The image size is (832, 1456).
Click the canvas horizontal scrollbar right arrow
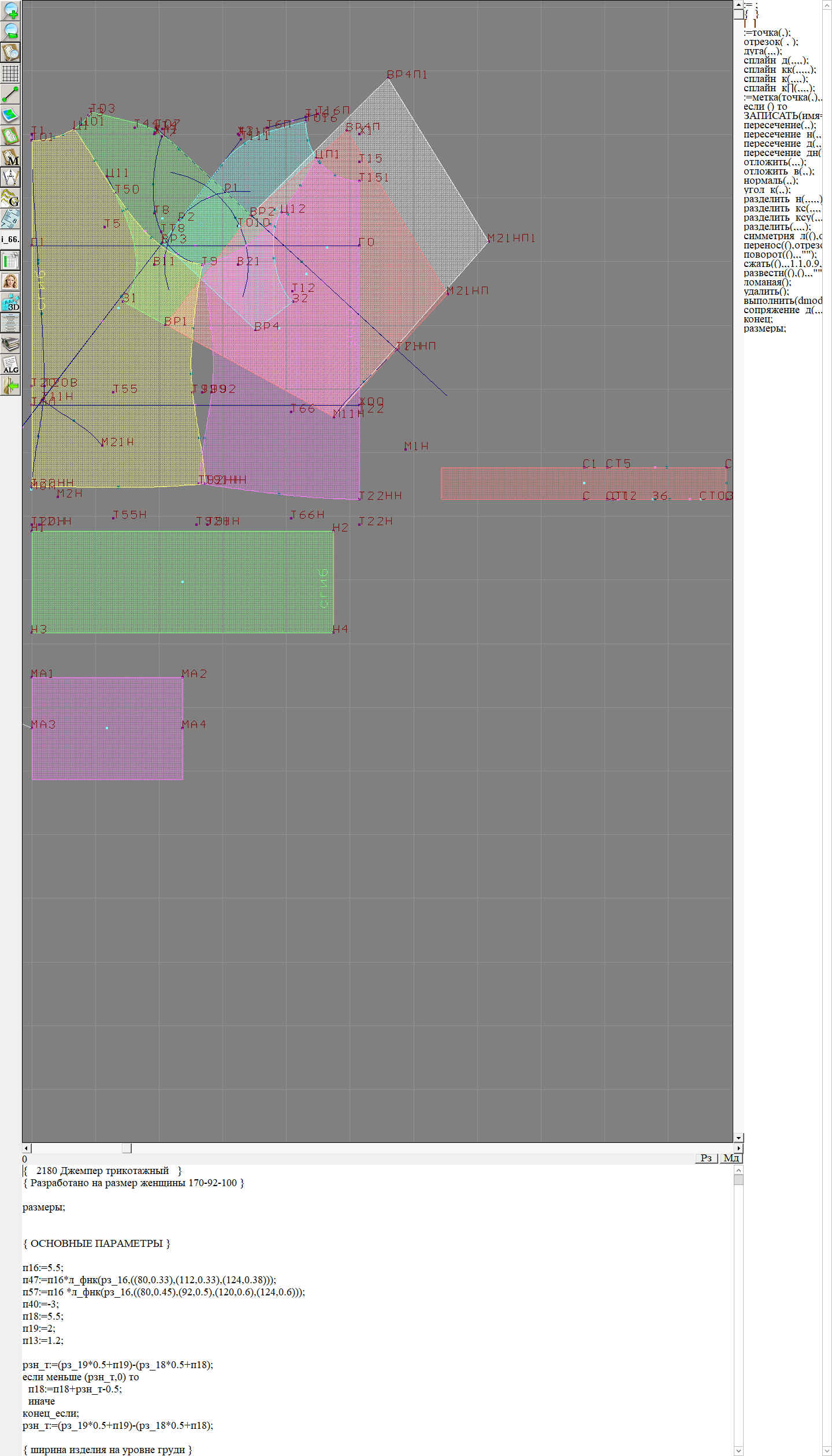pos(738,1148)
